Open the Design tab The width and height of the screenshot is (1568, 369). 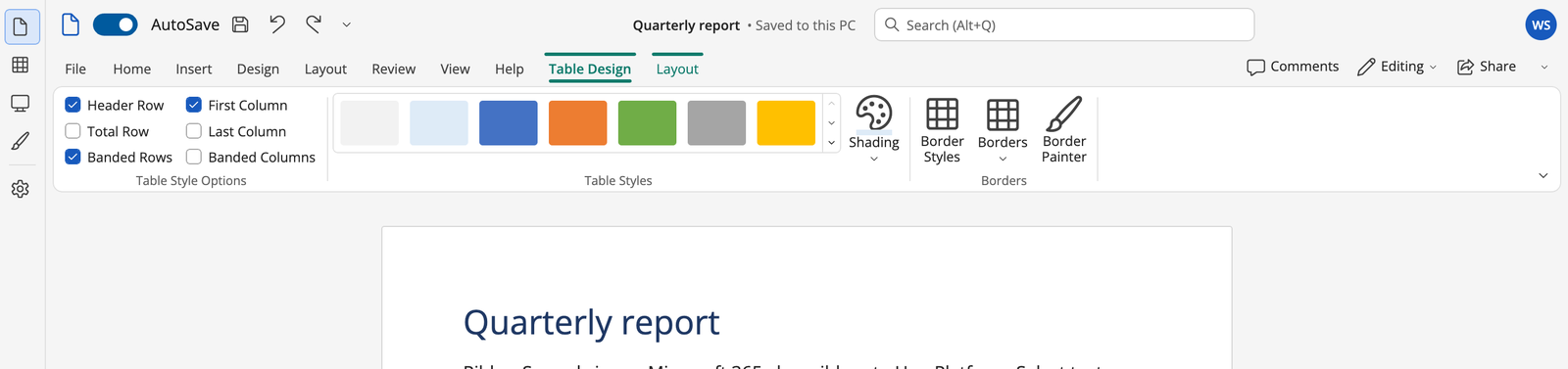[x=258, y=69]
